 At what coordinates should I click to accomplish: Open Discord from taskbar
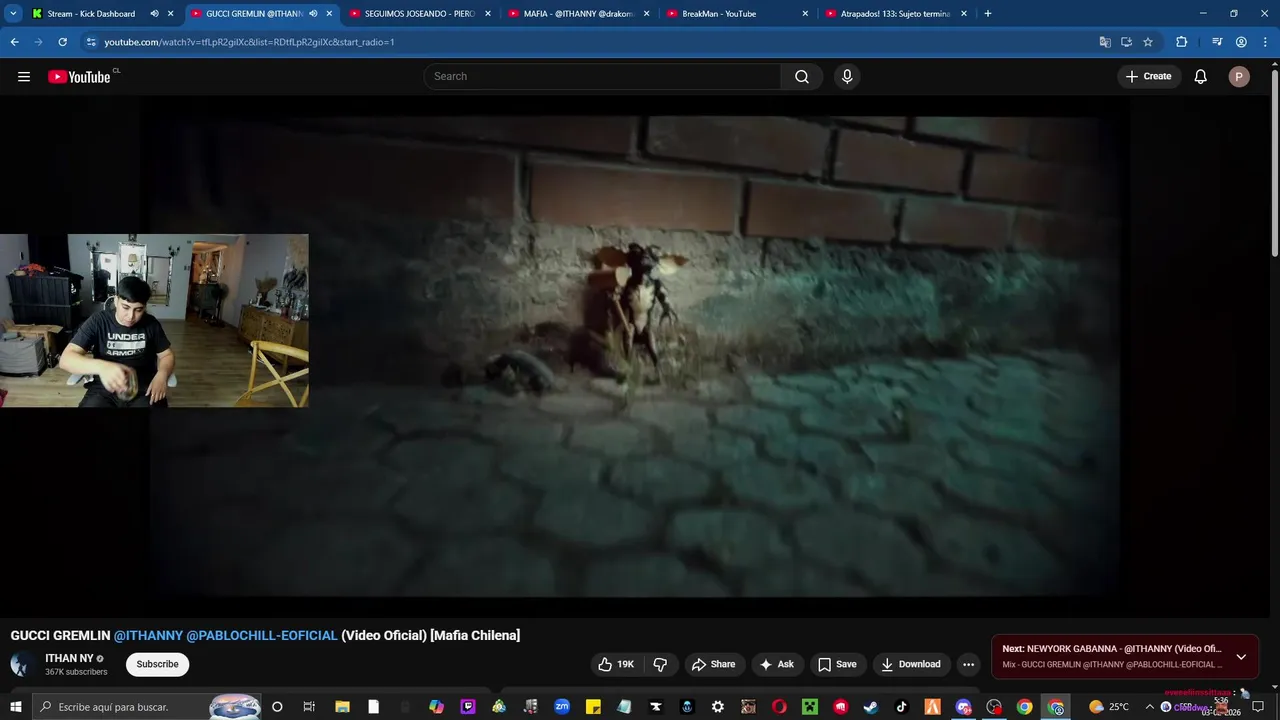[963, 707]
